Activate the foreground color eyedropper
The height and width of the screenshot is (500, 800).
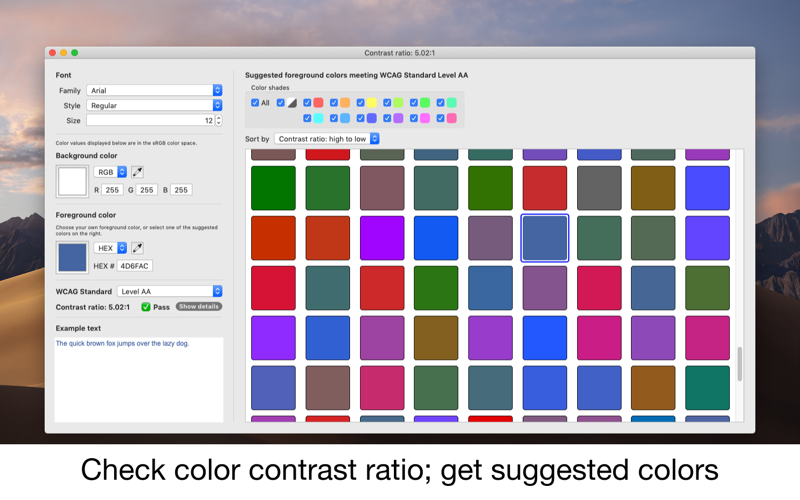(137, 248)
